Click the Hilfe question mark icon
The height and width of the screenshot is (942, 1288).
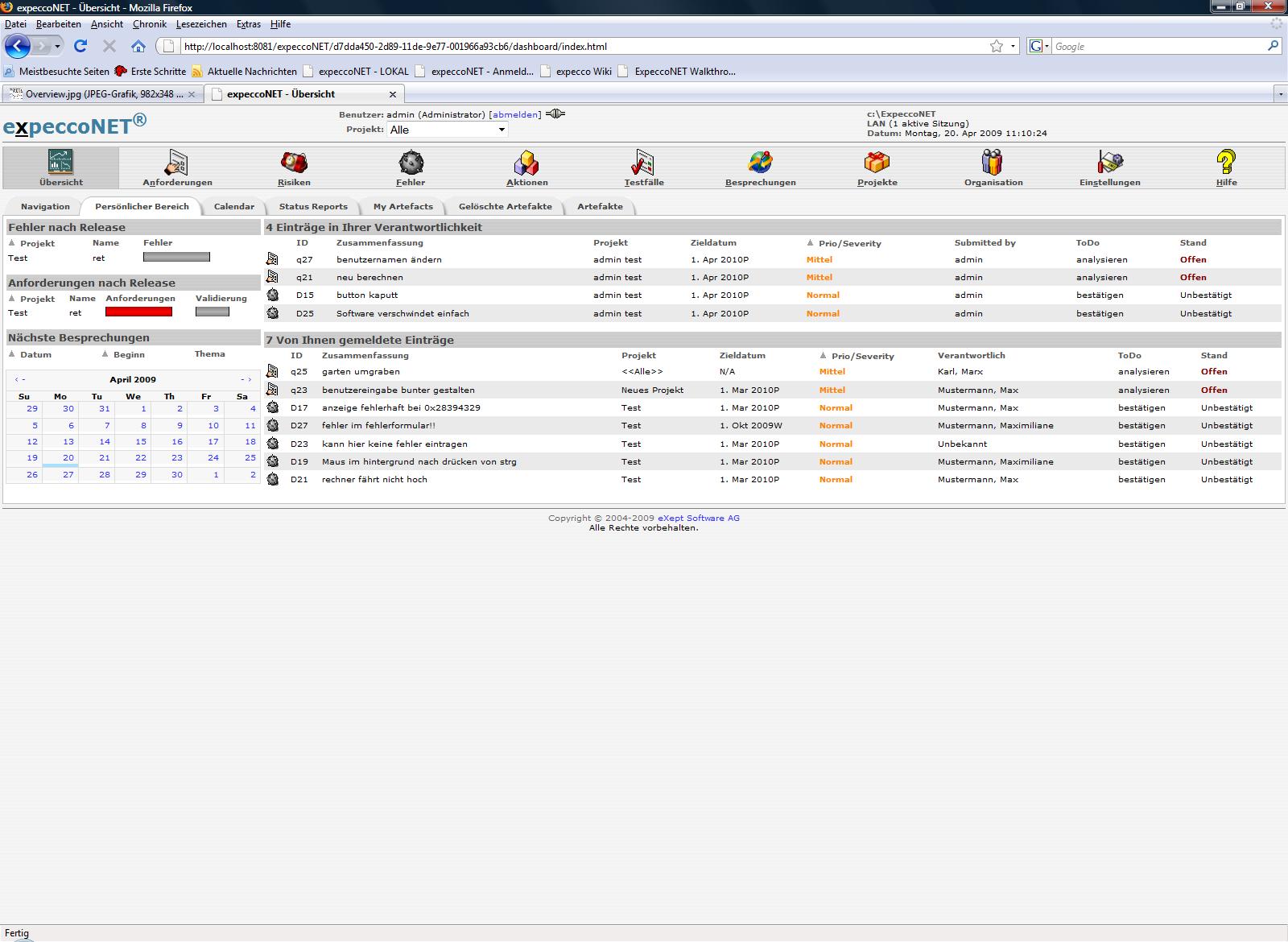tap(1225, 163)
